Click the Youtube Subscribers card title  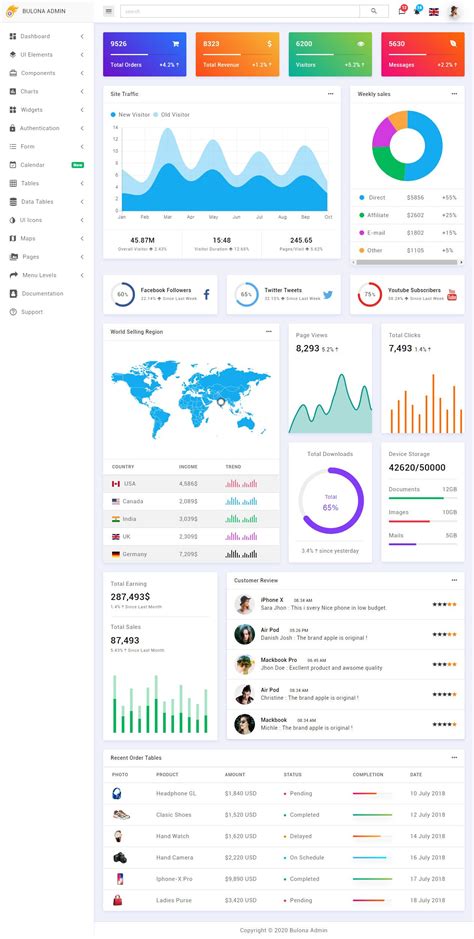point(414,290)
